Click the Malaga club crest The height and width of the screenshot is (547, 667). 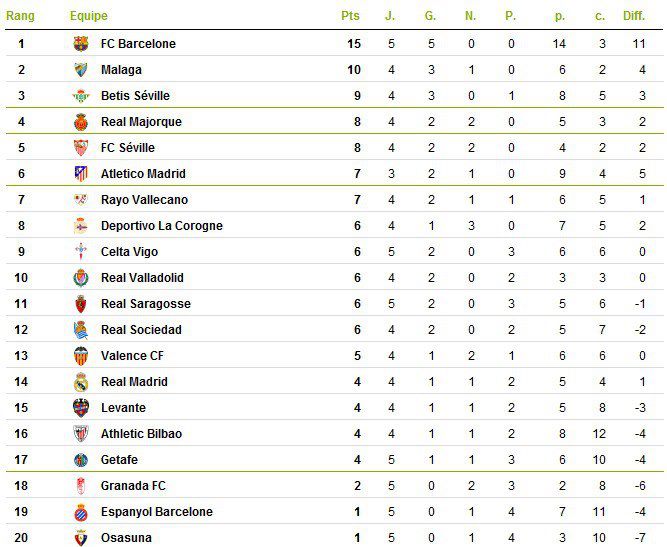tap(81, 69)
